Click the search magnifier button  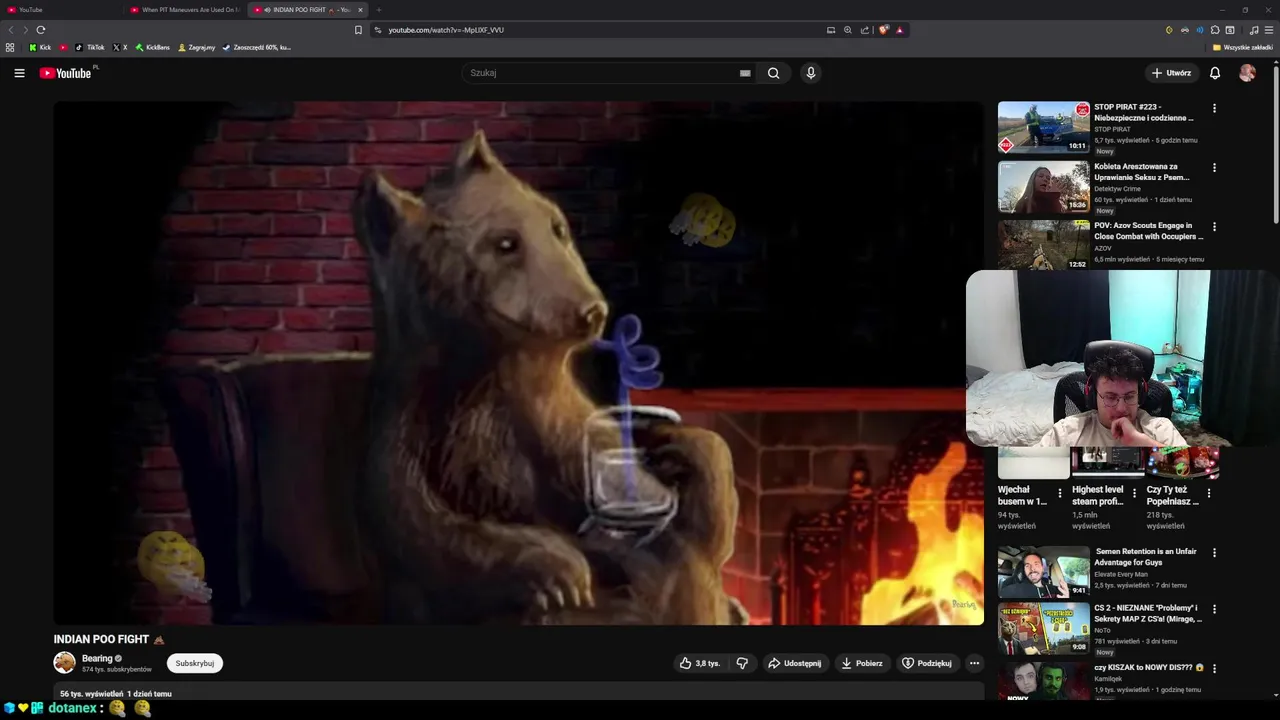(x=773, y=73)
